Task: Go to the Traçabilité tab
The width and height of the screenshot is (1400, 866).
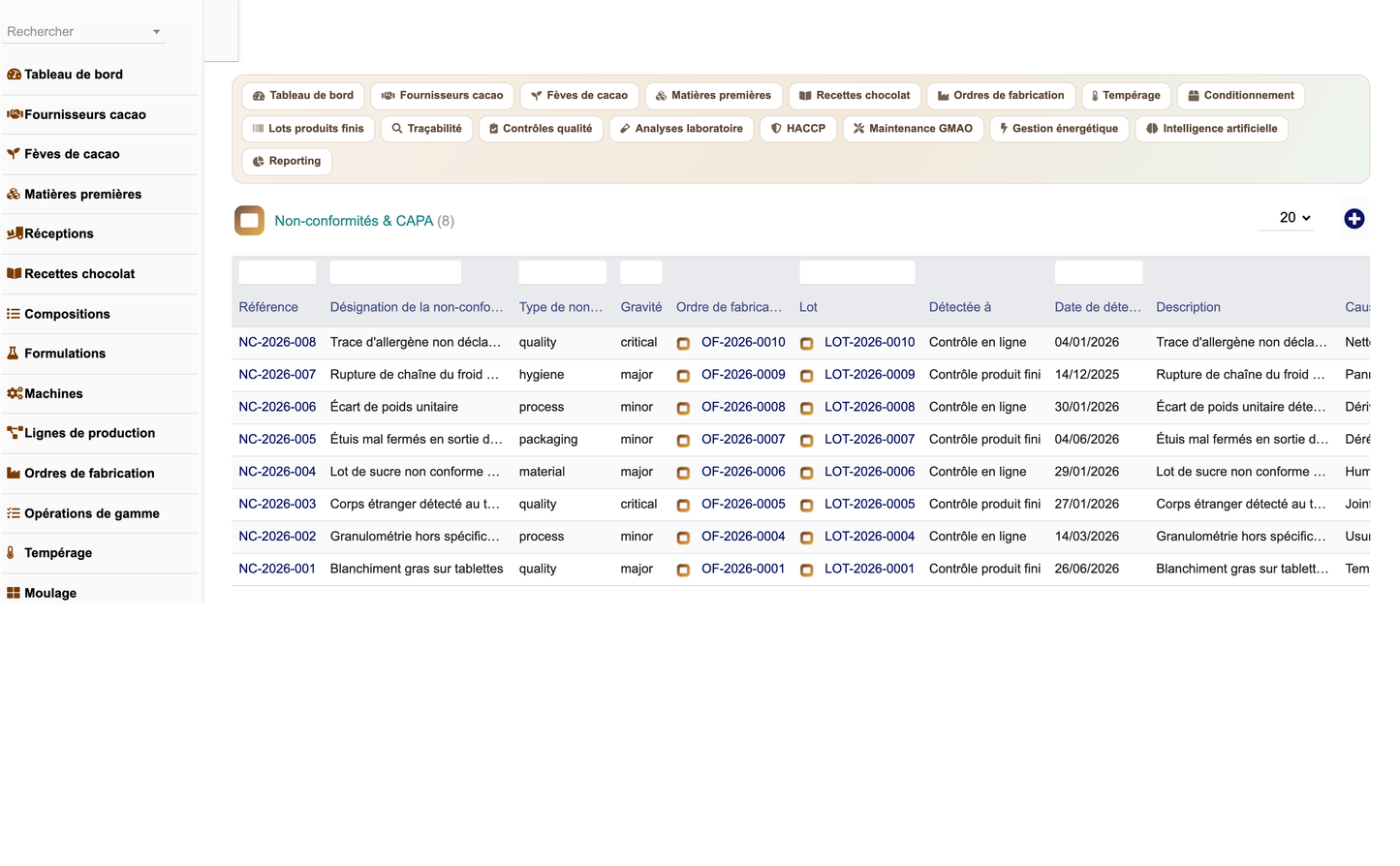Action: pyautogui.click(x=427, y=129)
